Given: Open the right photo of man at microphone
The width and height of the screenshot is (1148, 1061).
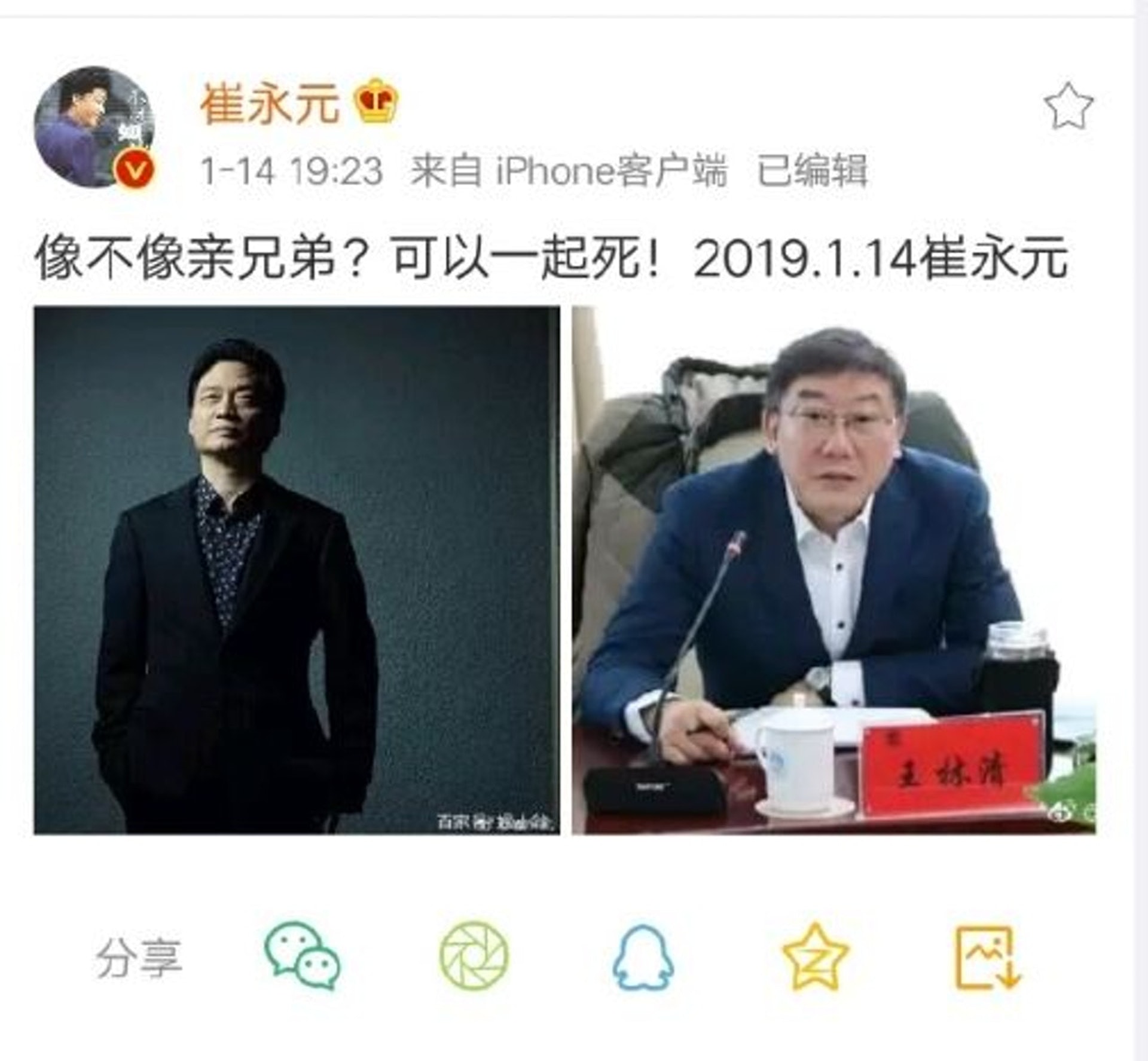Looking at the screenshot, I should pyautogui.click(x=833, y=570).
